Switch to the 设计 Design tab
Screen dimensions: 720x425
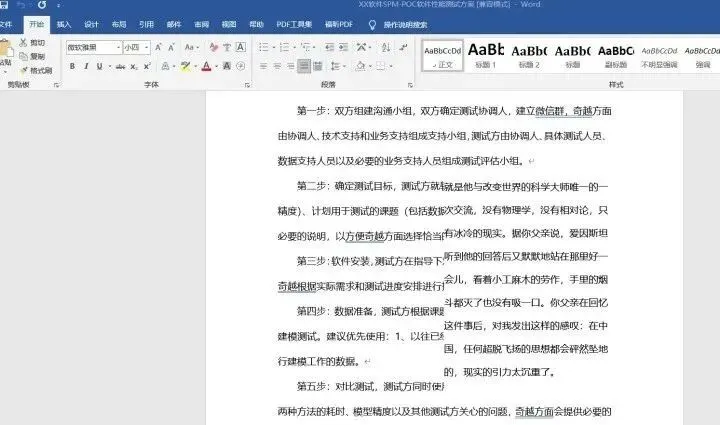(x=91, y=24)
